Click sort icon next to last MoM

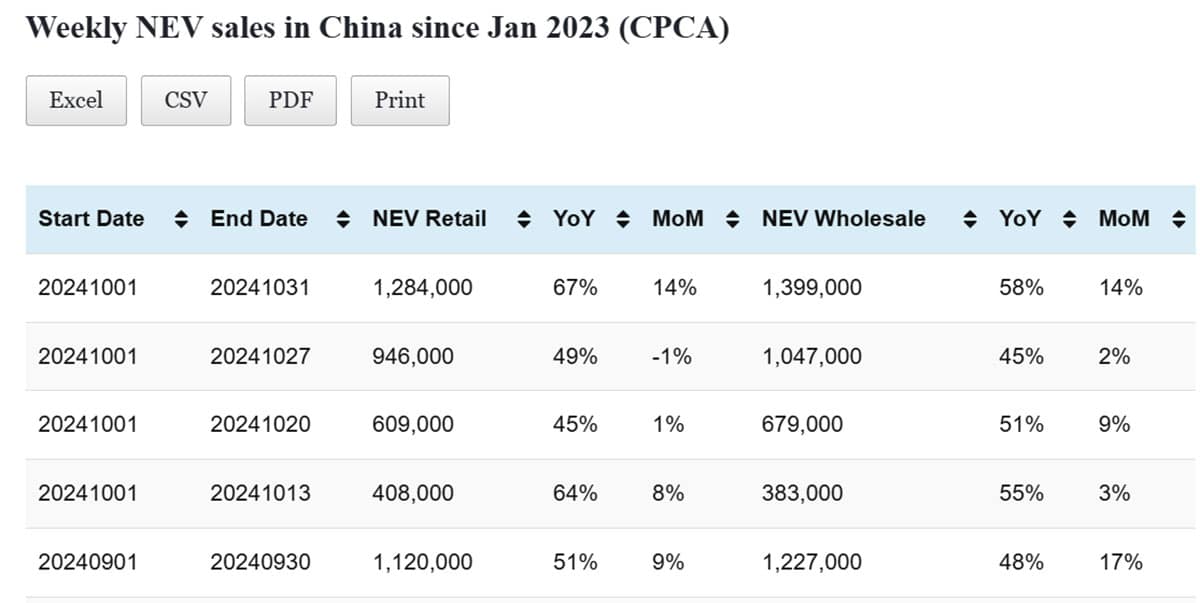1178,219
